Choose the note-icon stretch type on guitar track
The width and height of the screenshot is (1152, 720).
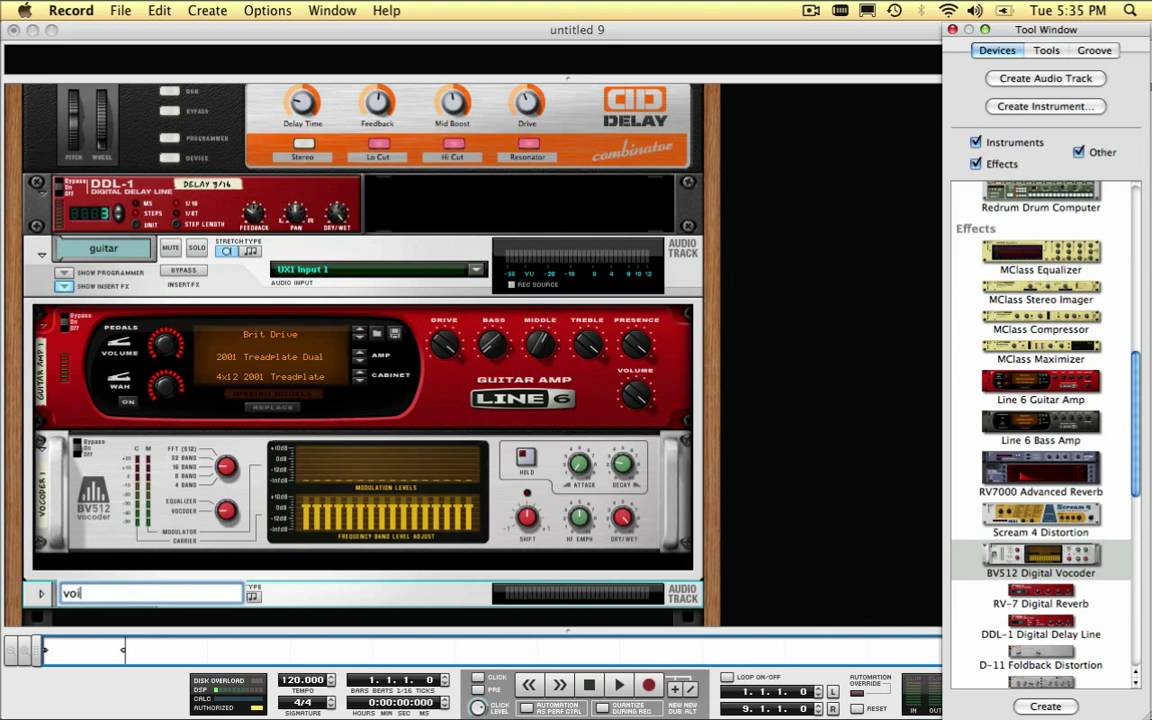tap(250, 251)
